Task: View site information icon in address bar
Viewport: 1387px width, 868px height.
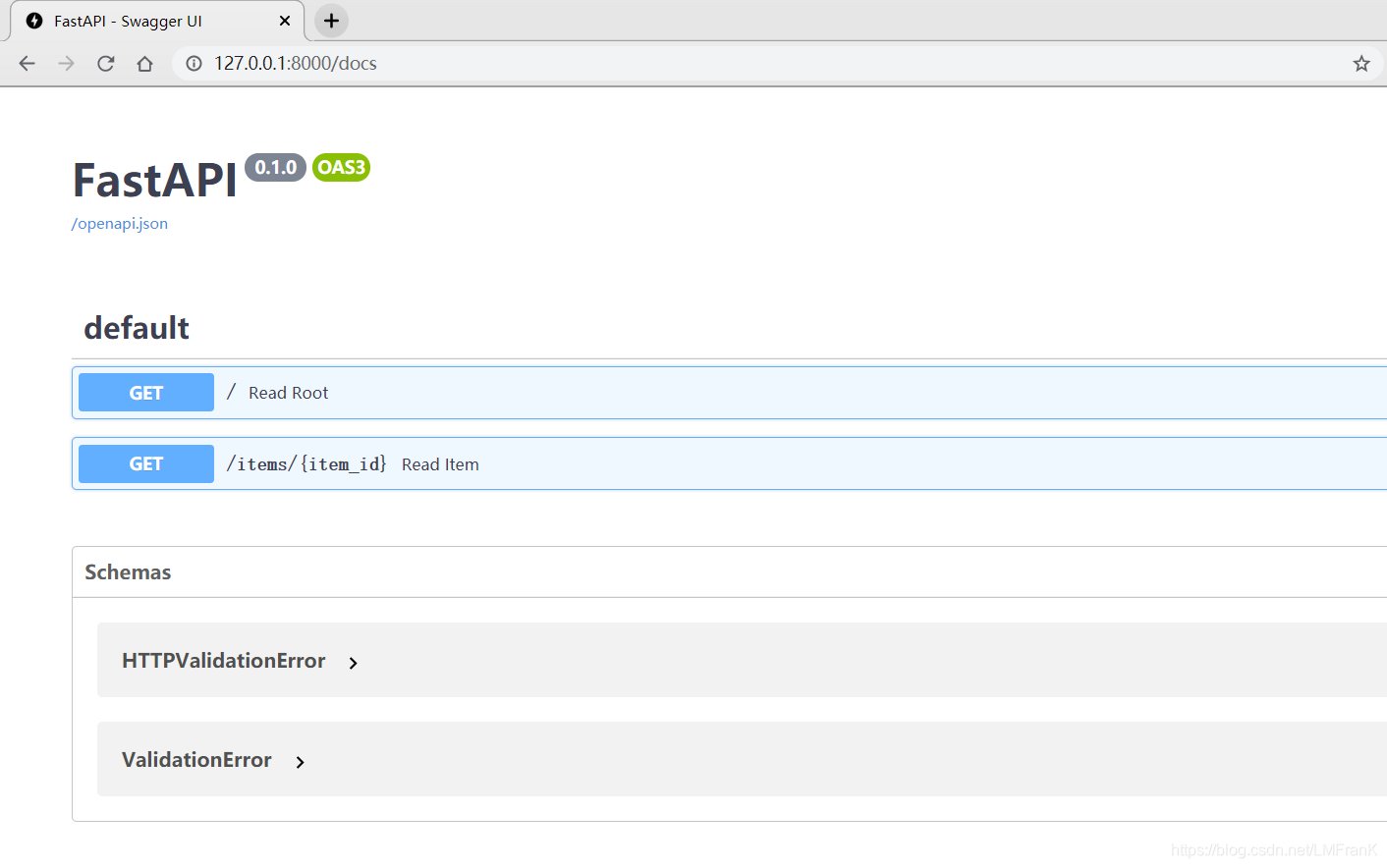Action: [194, 64]
